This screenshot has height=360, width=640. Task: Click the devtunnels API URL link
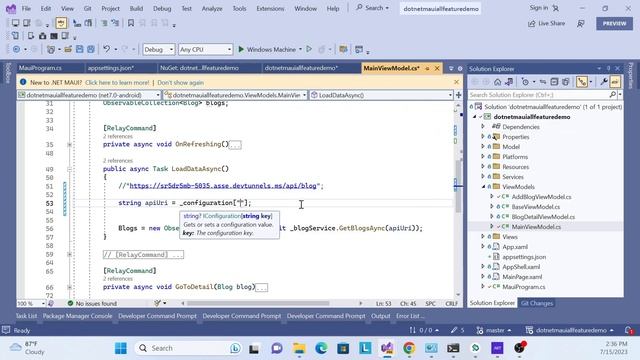coord(223,186)
